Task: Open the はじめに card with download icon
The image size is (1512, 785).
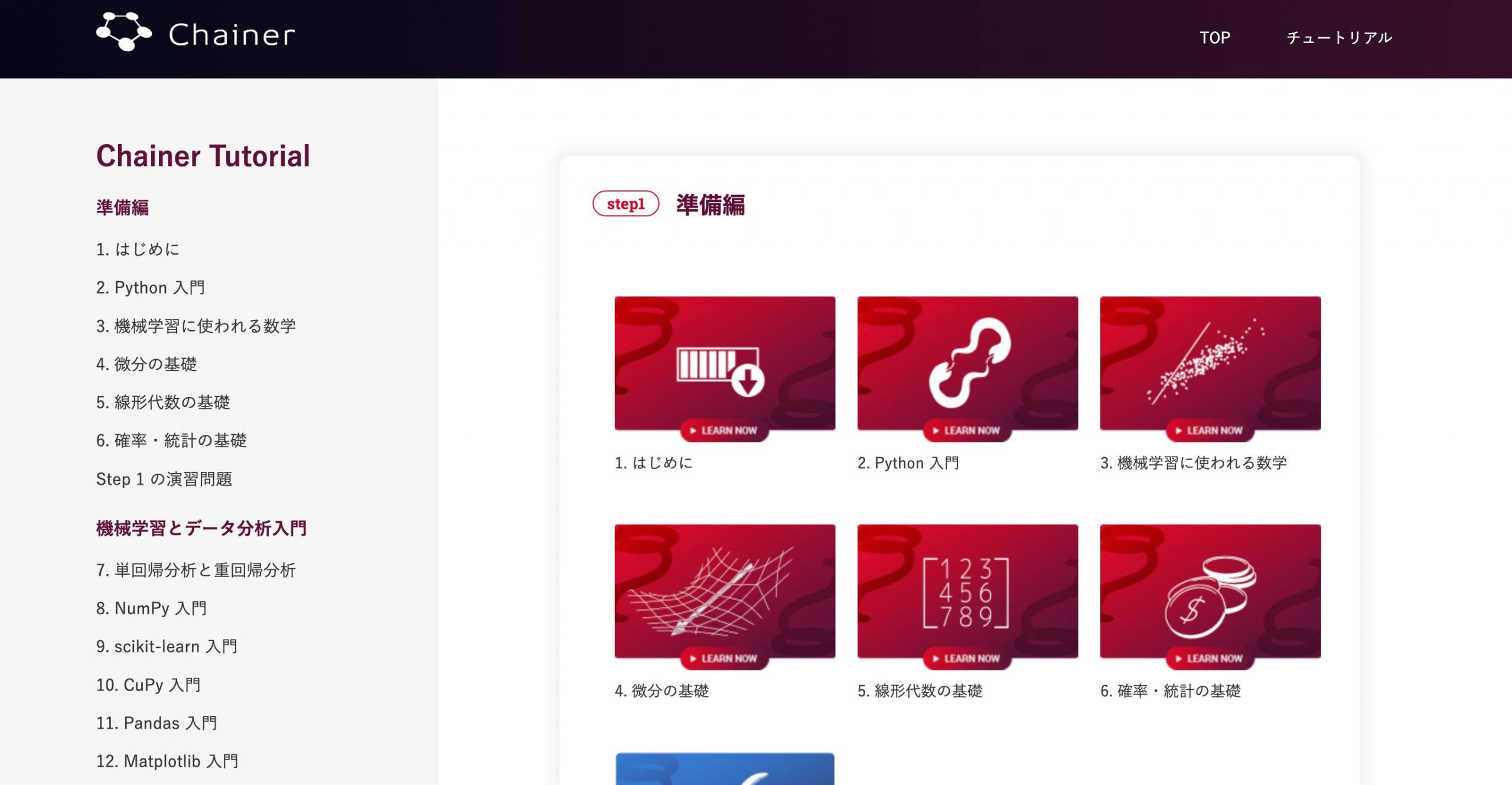Action: pyautogui.click(x=725, y=364)
